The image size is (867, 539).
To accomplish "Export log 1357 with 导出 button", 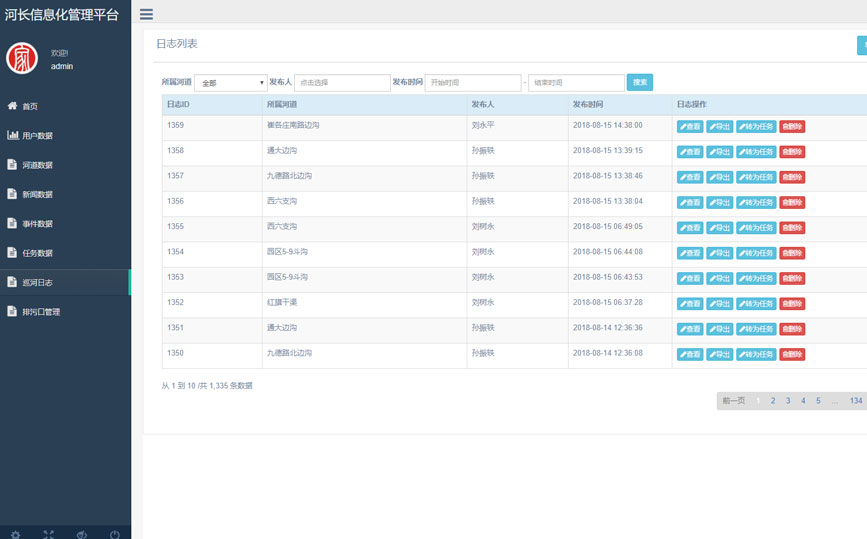I will pyautogui.click(x=720, y=177).
